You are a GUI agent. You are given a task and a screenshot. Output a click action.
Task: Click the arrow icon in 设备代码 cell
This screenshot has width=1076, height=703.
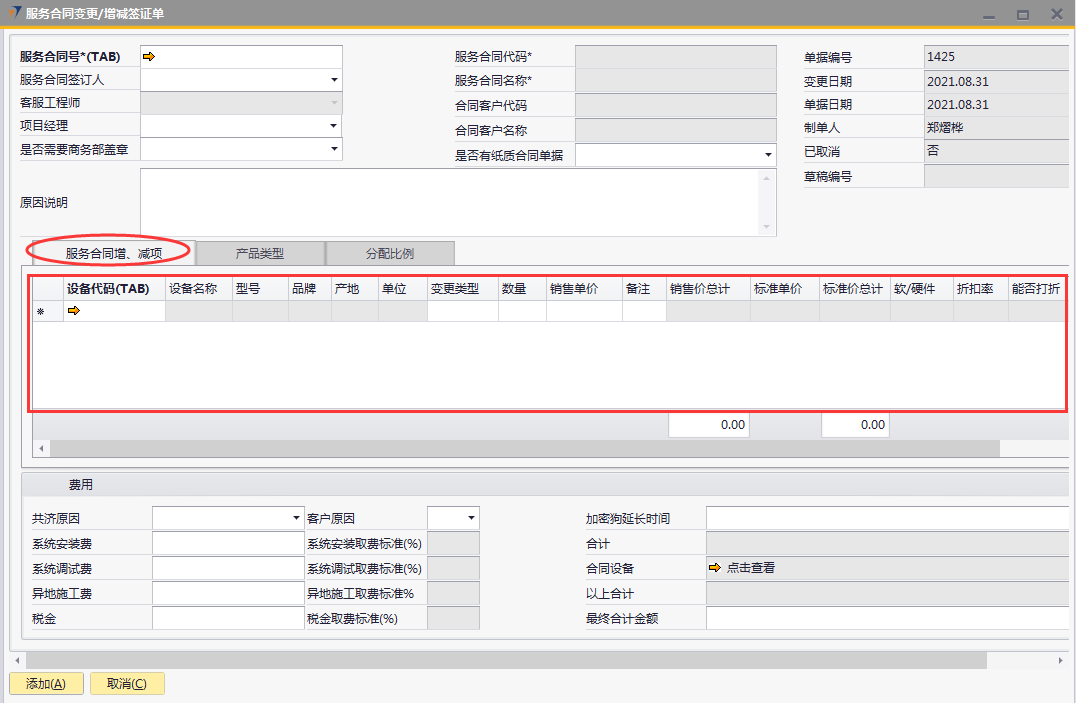[73, 311]
